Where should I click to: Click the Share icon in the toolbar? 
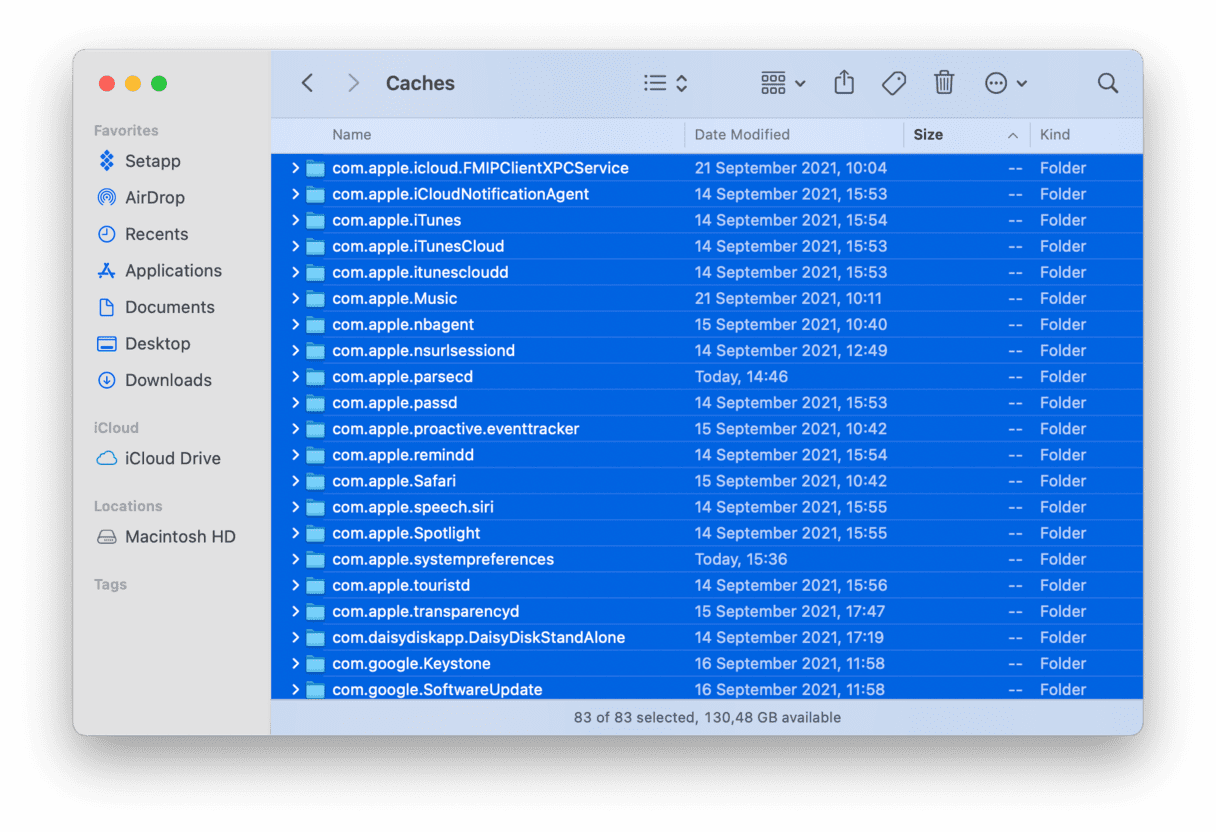pyautogui.click(x=844, y=83)
